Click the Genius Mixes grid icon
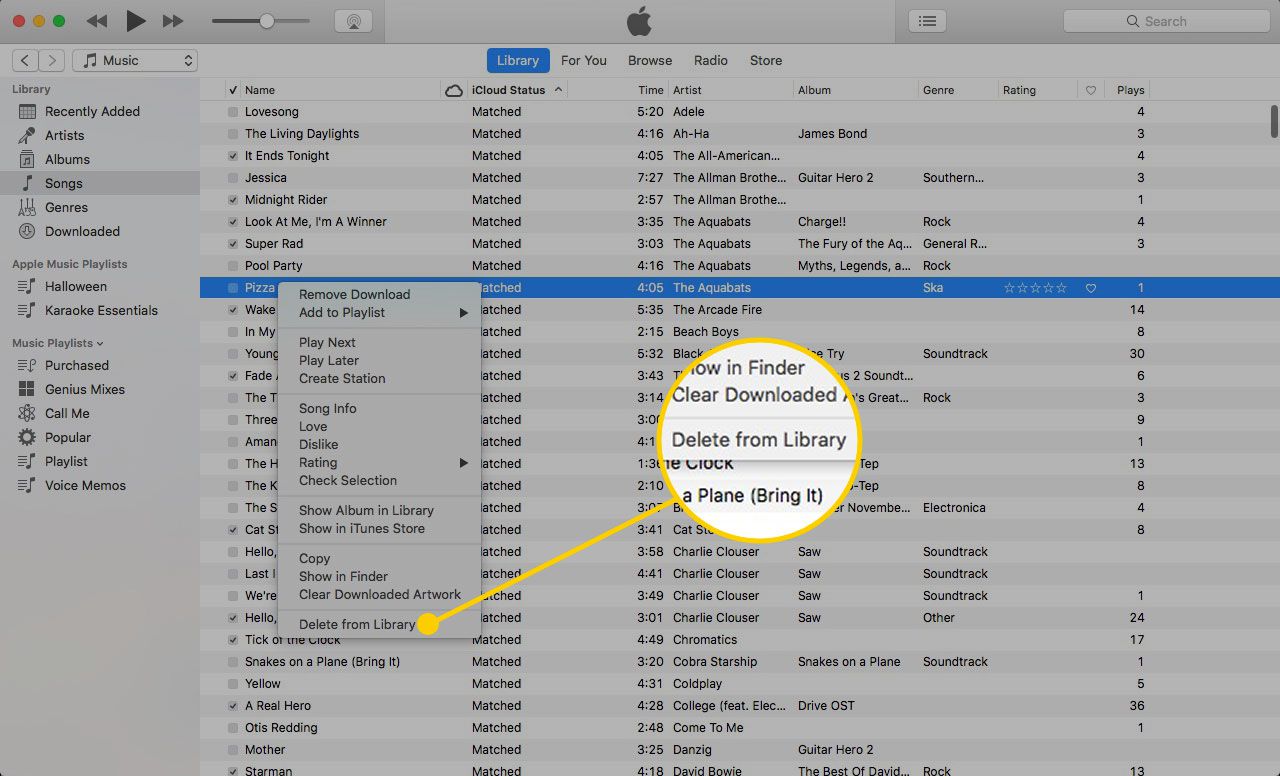 pyautogui.click(x=27, y=390)
